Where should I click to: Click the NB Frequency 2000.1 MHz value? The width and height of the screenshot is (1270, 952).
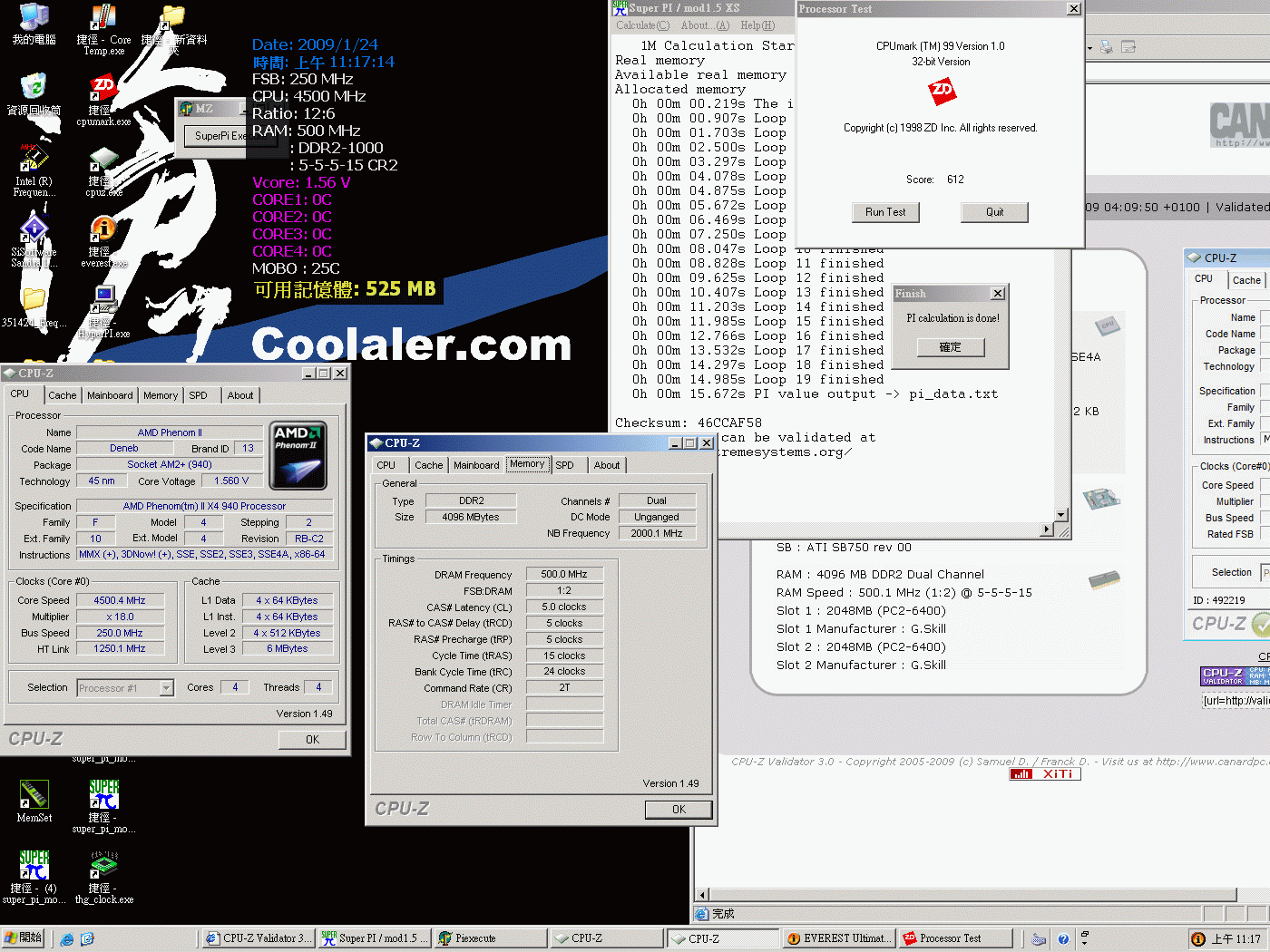coord(657,533)
